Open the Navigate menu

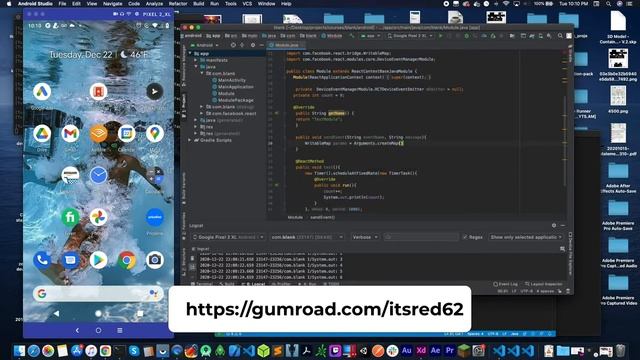tap(112, 4)
